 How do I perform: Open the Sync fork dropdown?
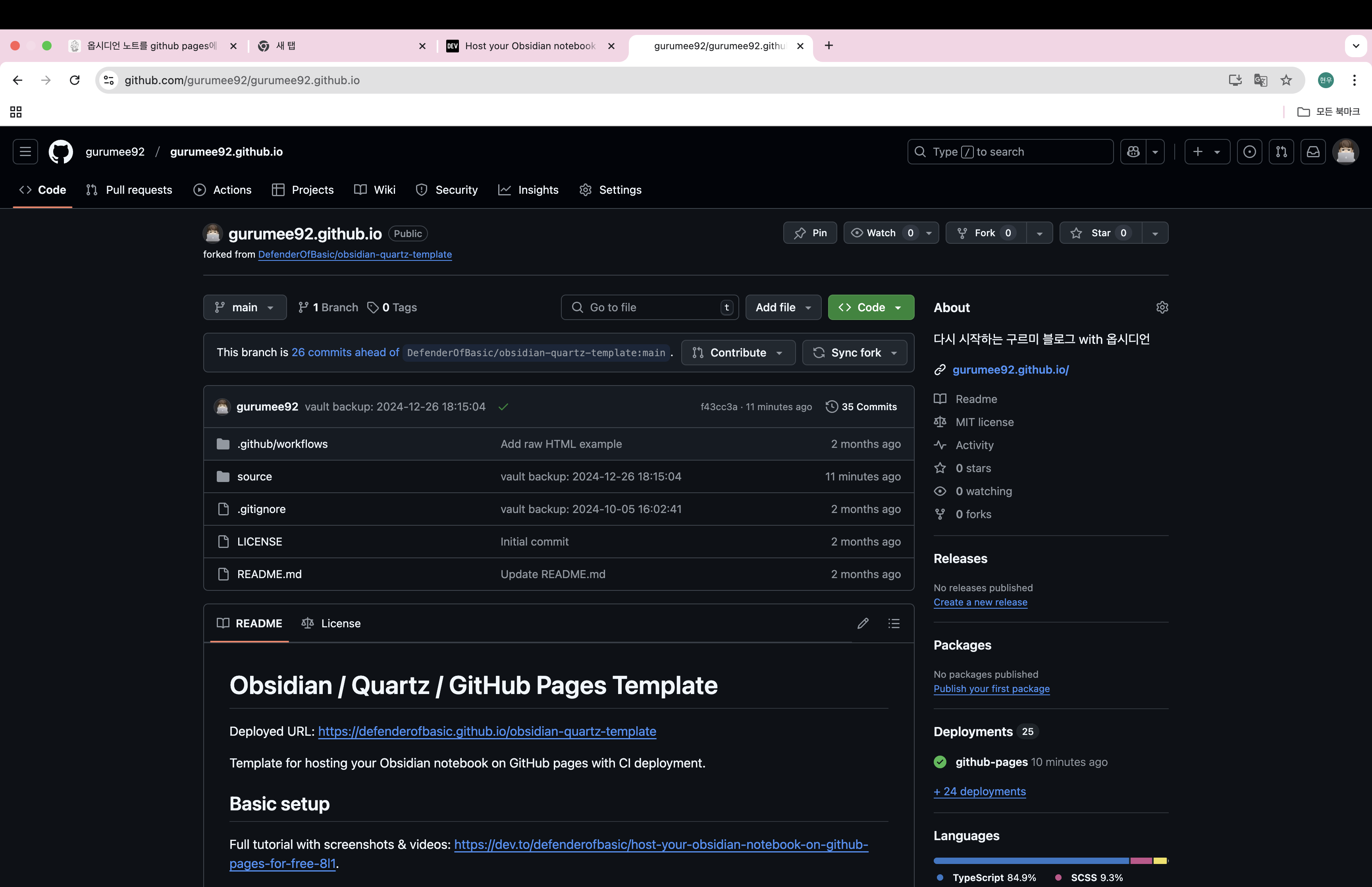854,353
